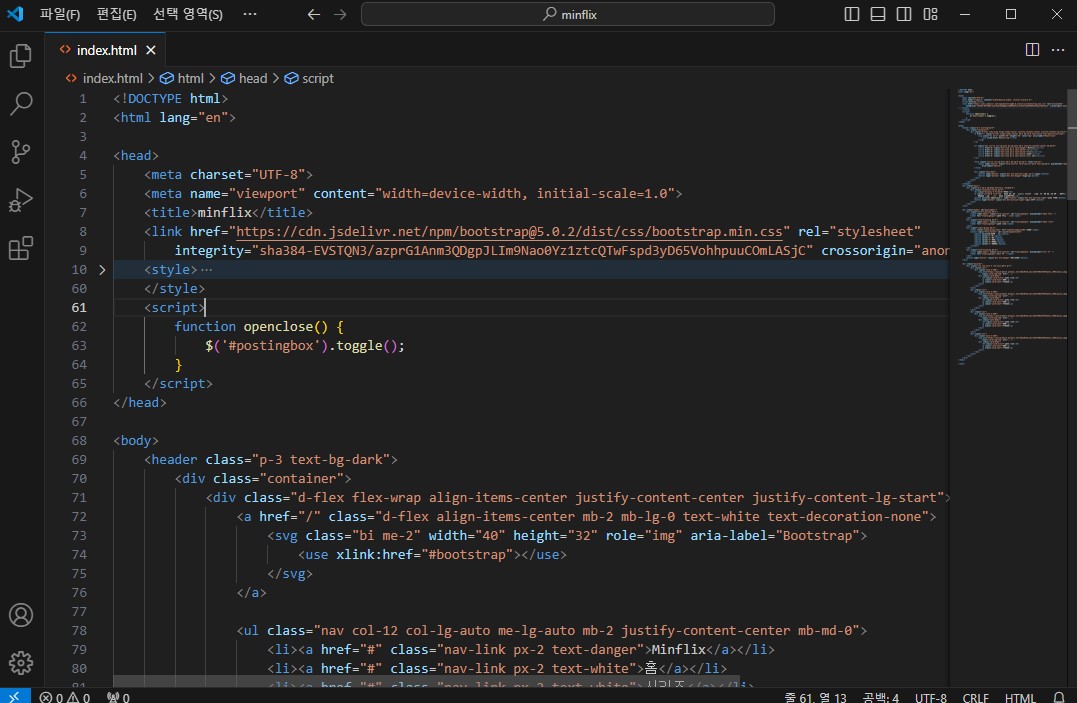1077x703 pixels.
Task: Click the horizontal scrollbar at editor bottom
Action: [x=426, y=681]
